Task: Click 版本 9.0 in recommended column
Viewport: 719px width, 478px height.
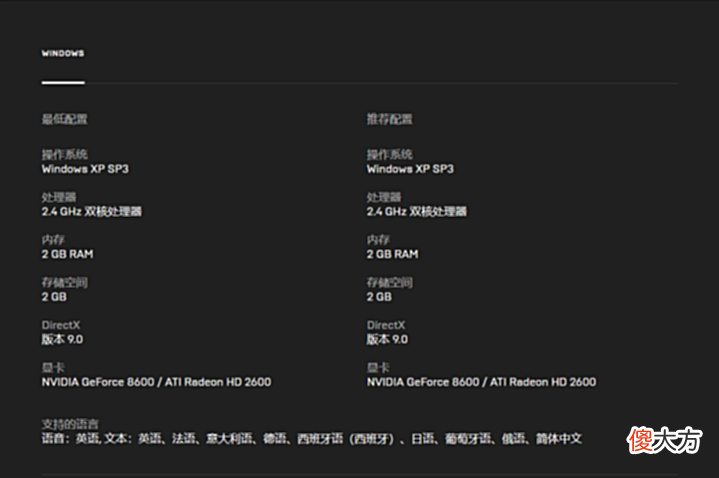Action: tap(387, 339)
